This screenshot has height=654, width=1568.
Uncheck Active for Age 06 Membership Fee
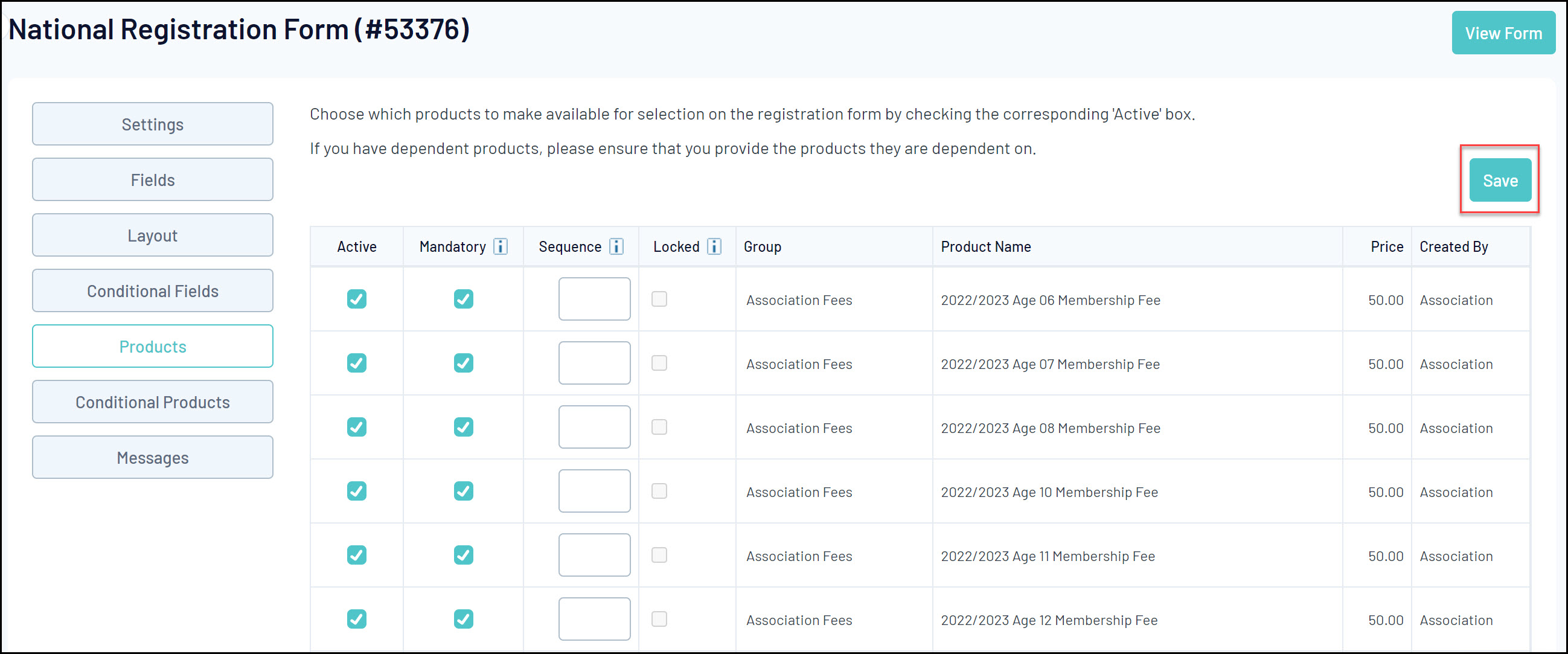tap(357, 299)
